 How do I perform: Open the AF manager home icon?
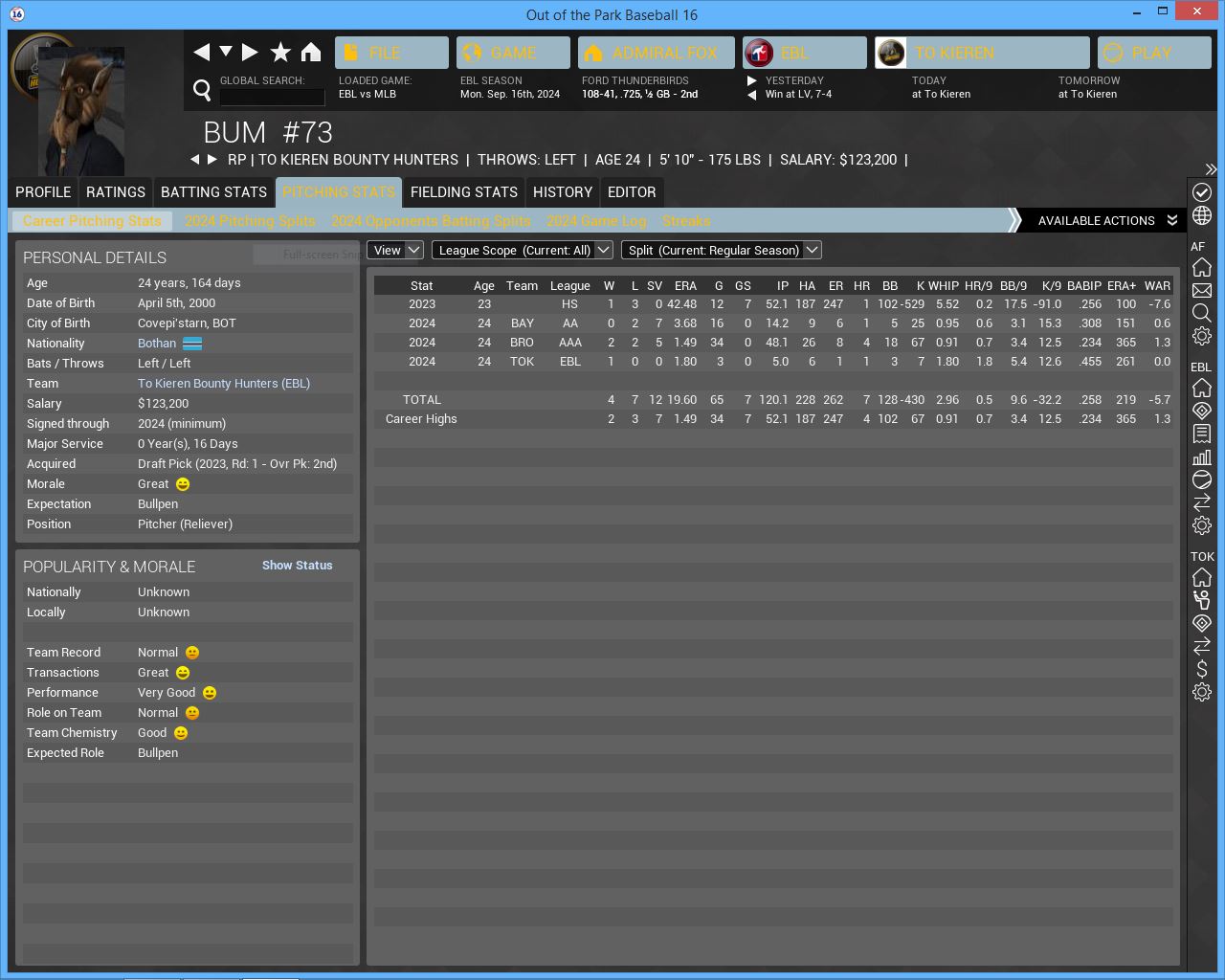pyautogui.click(x=1202, y=267)
